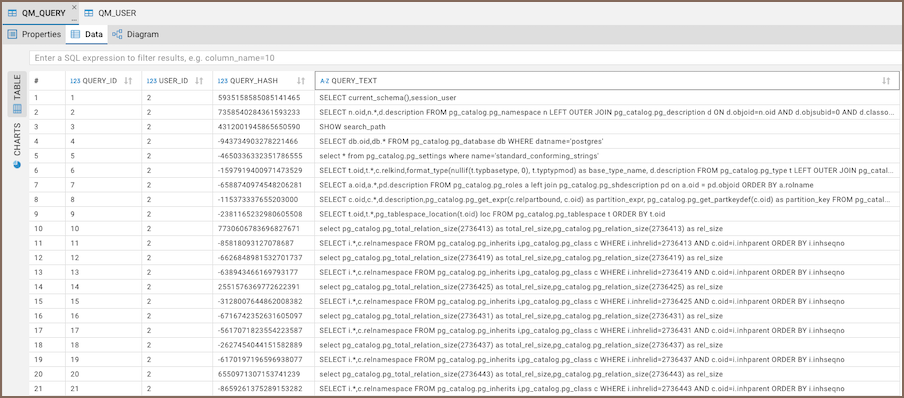904x398 pixels.
Task: Sort by QUERY_ID column sort icon
Action: [x=129, y=81]
